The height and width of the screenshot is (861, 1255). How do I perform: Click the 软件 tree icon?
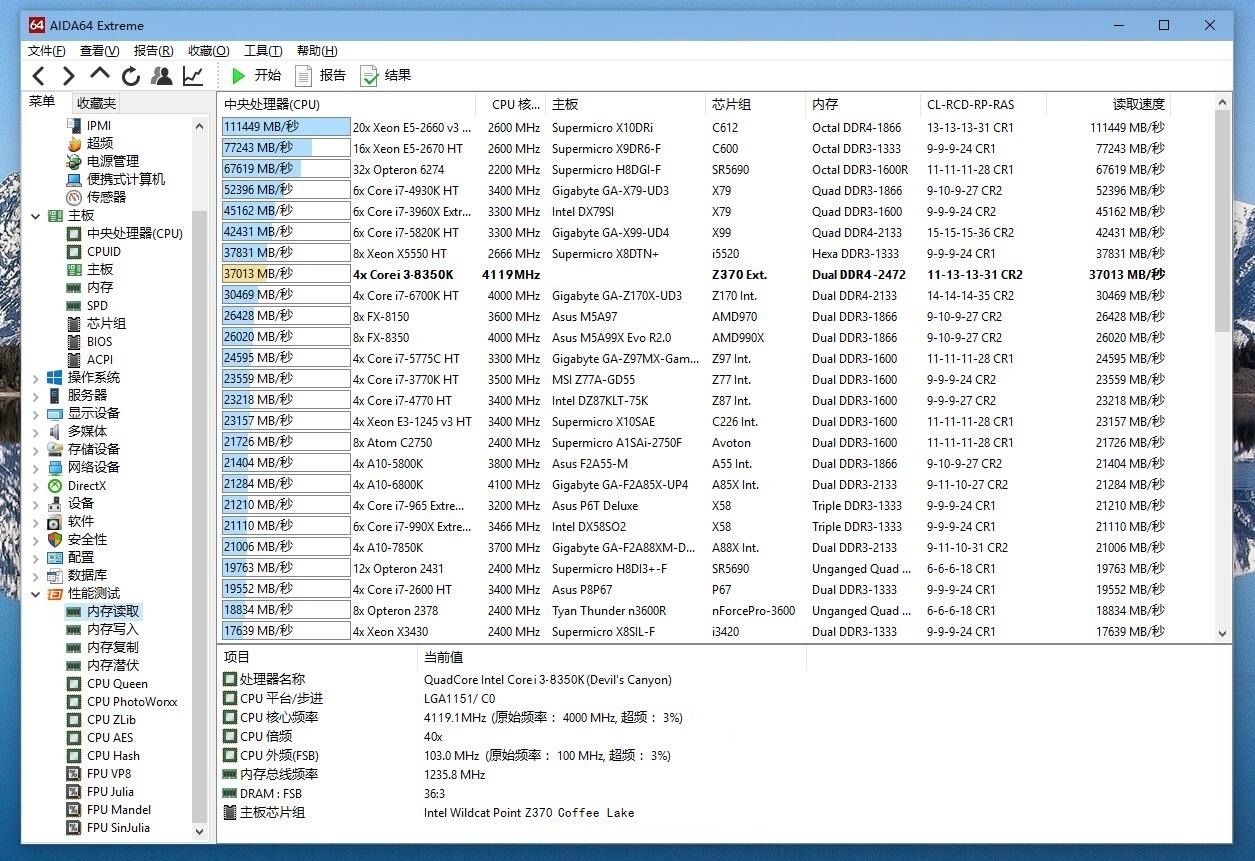(x=55, y=521)
